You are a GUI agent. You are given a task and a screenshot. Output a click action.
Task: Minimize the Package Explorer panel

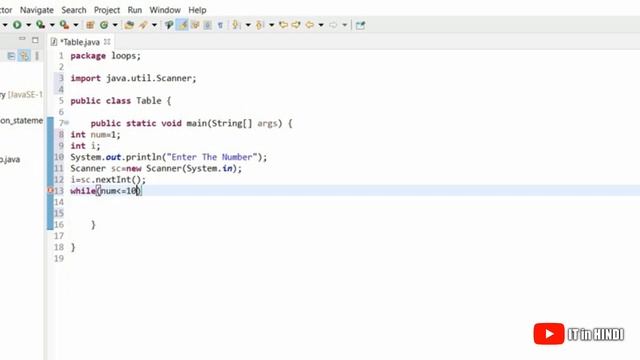22,39
